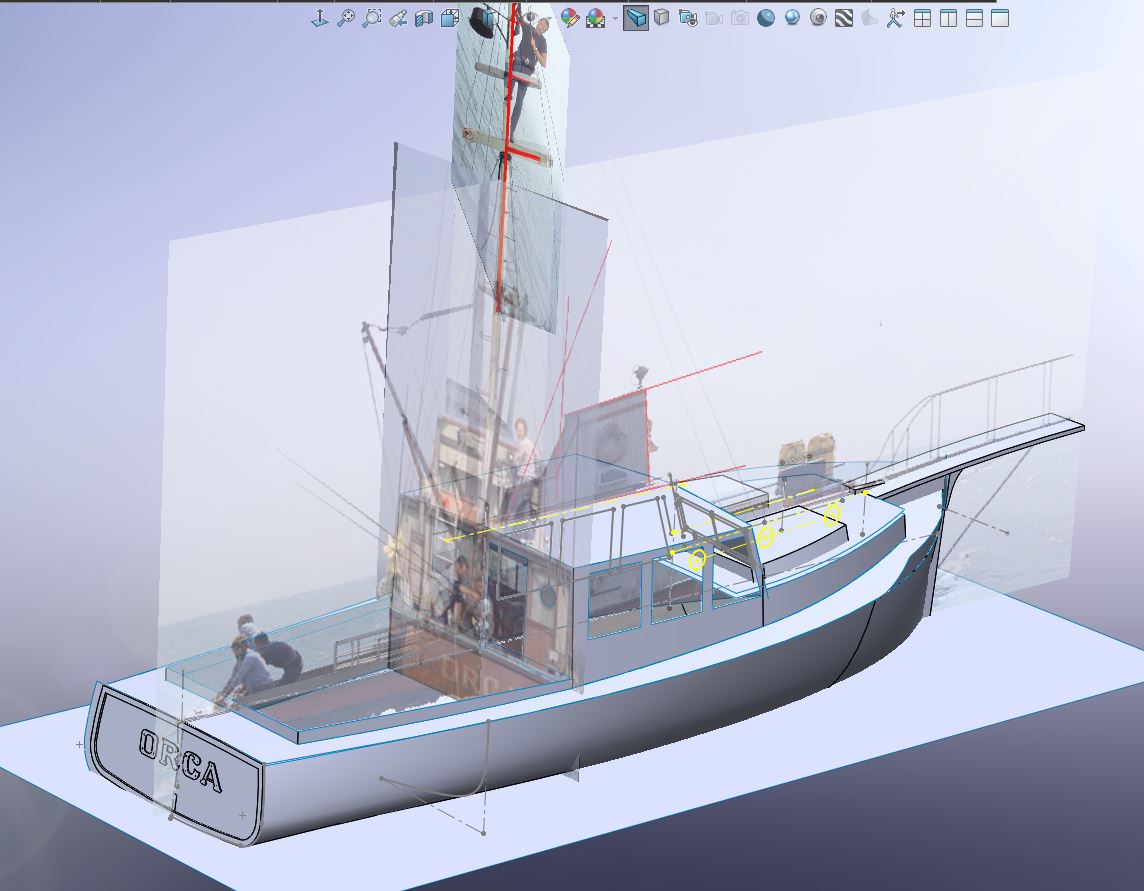Go back to the Previous View
This screenshot has width=1144, height=891.
point(398,18)
